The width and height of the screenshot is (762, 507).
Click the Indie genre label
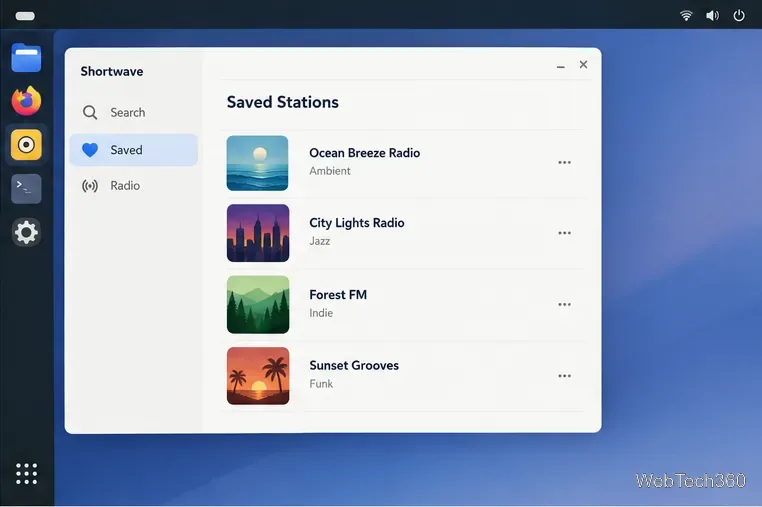tap(321, 313)
